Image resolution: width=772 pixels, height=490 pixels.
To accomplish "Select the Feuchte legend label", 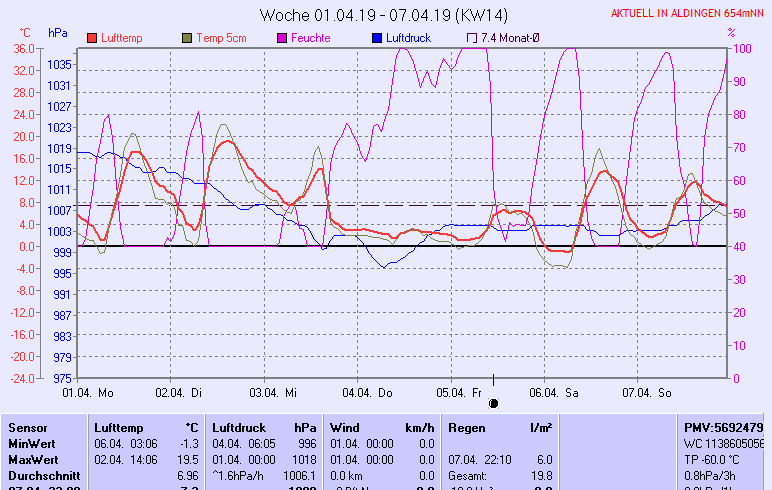I will pyautogui.click(x=310, y=38).
